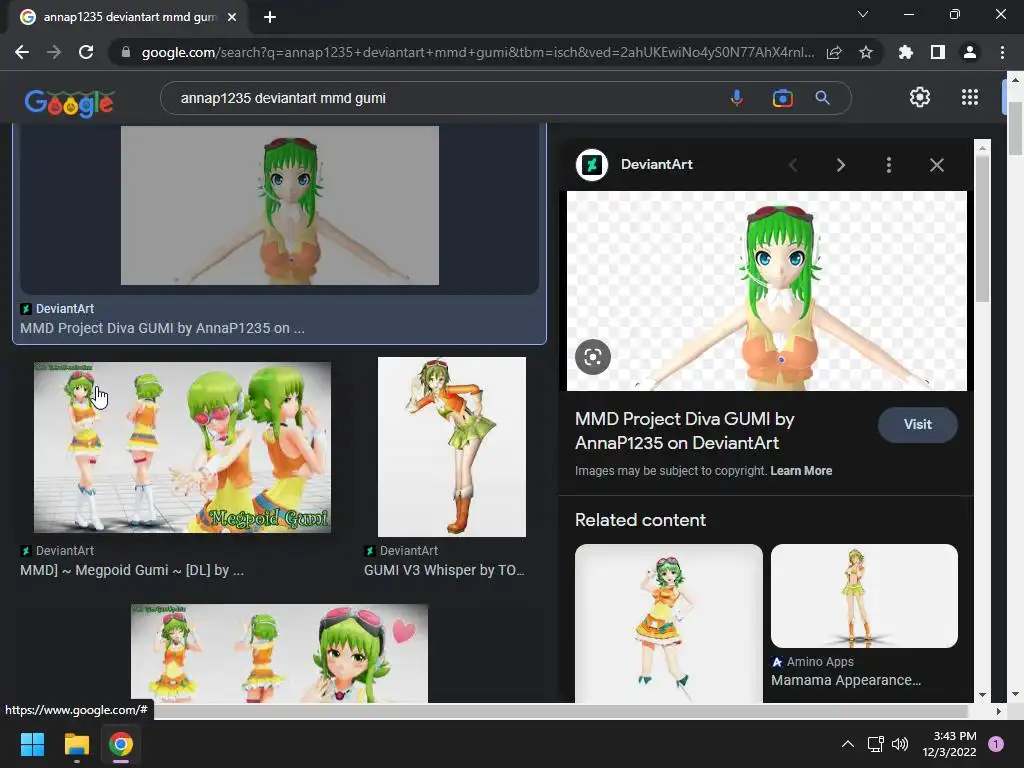This screenshot has height=768, width=1024.
Task: Click the site lock icon in address bar
Action: tap(126, 52)
